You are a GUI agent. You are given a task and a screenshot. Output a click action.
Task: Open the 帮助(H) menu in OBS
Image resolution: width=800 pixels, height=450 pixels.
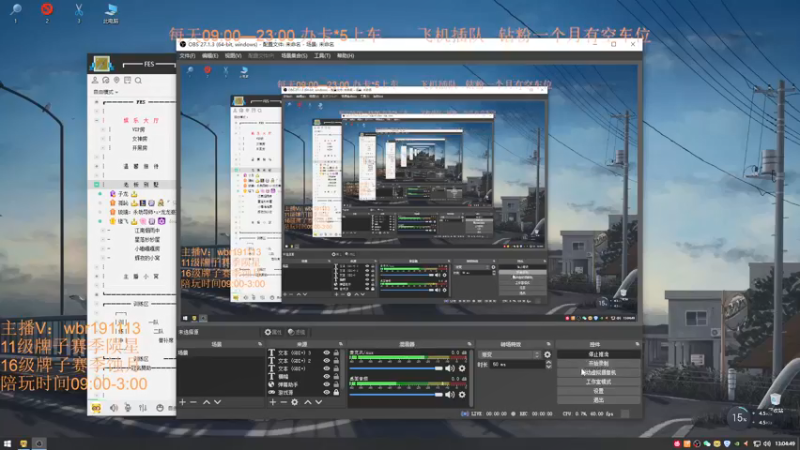(345, 56)
